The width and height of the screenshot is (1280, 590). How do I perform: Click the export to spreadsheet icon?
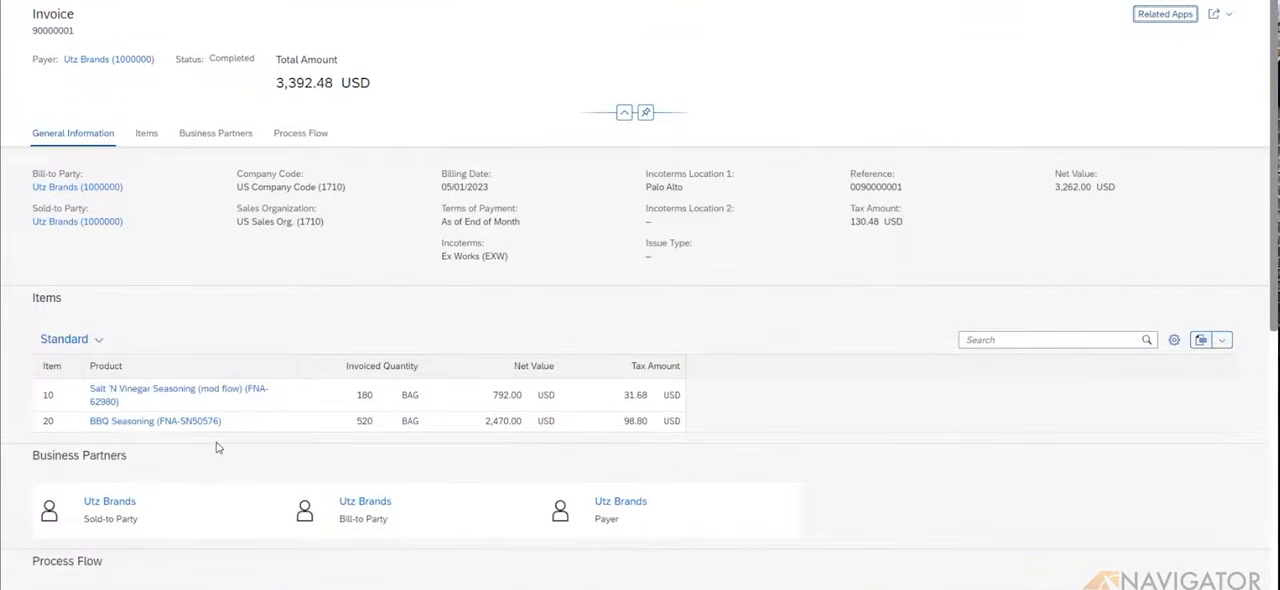coord(1201,340)
